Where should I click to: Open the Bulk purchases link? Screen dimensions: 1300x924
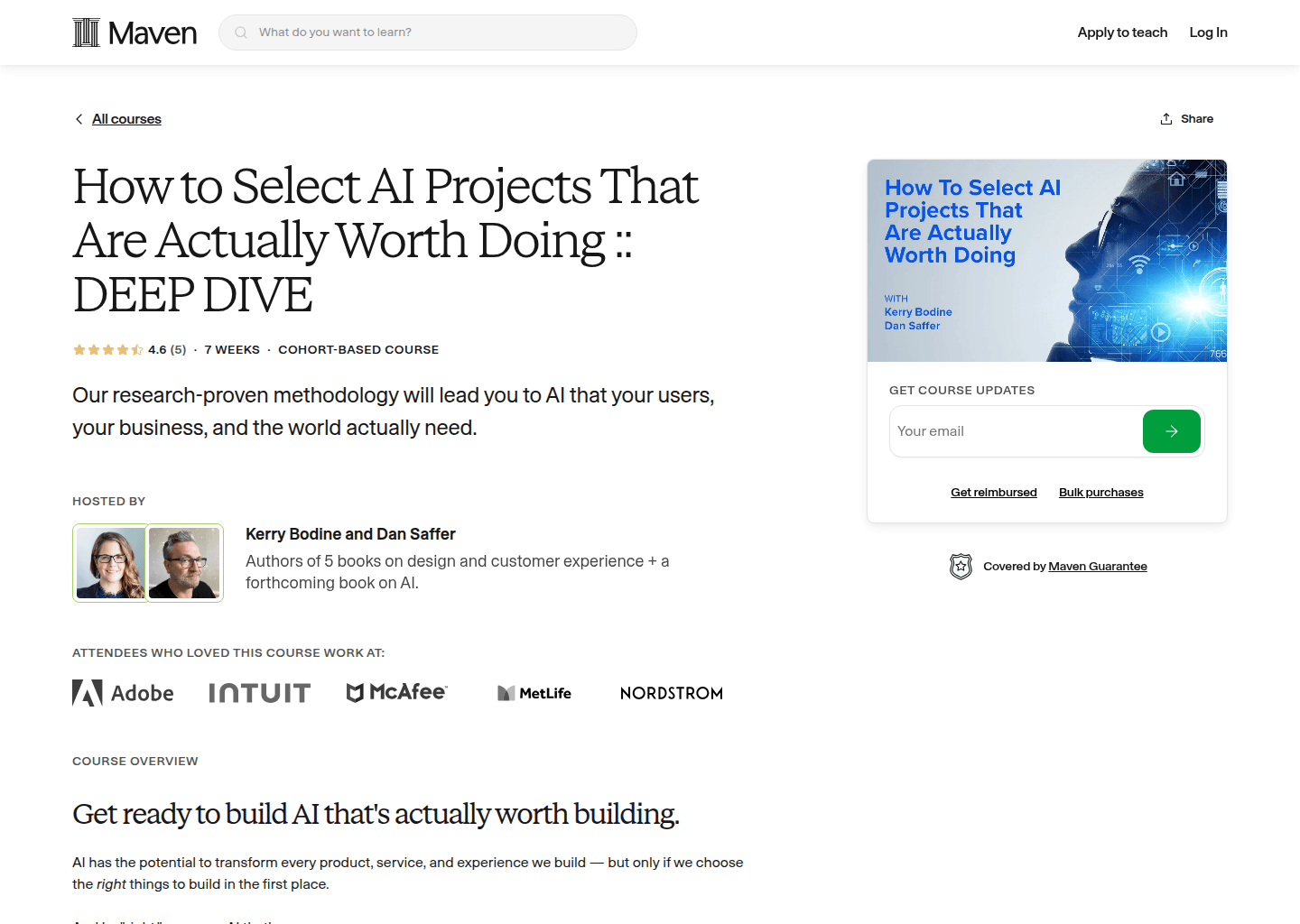[1100, 492]
